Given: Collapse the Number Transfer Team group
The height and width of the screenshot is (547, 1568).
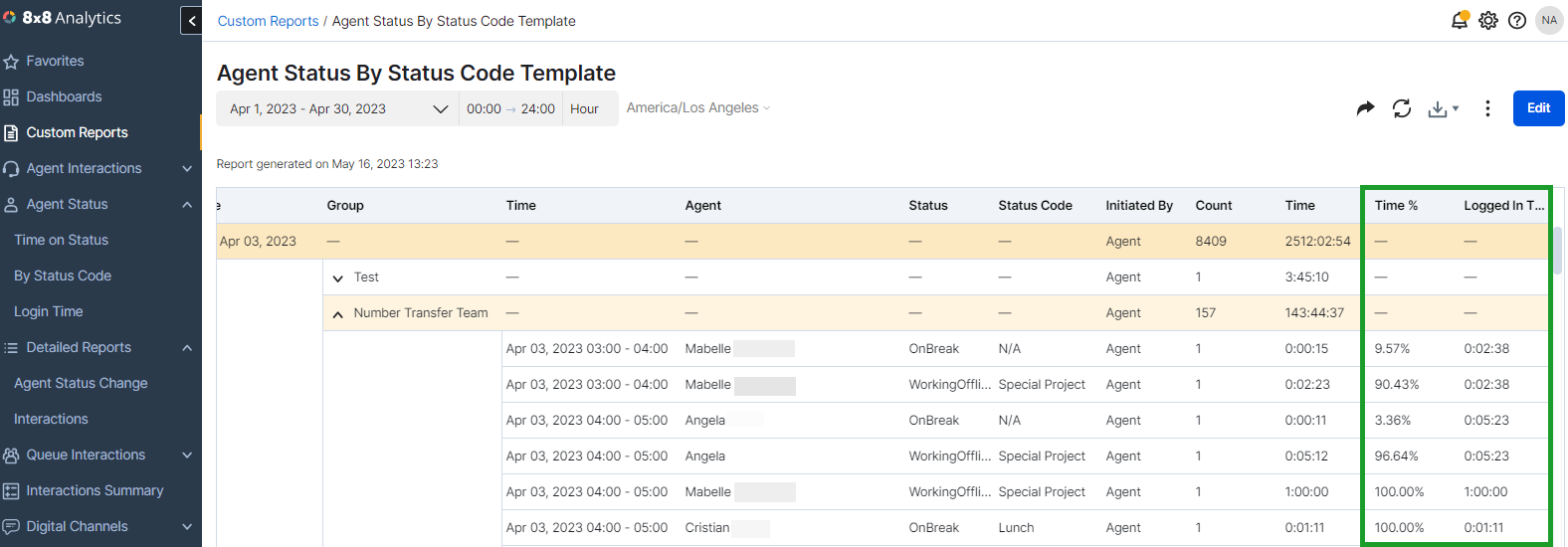Looking at the screenshot, I should click(x=338, y=314).
